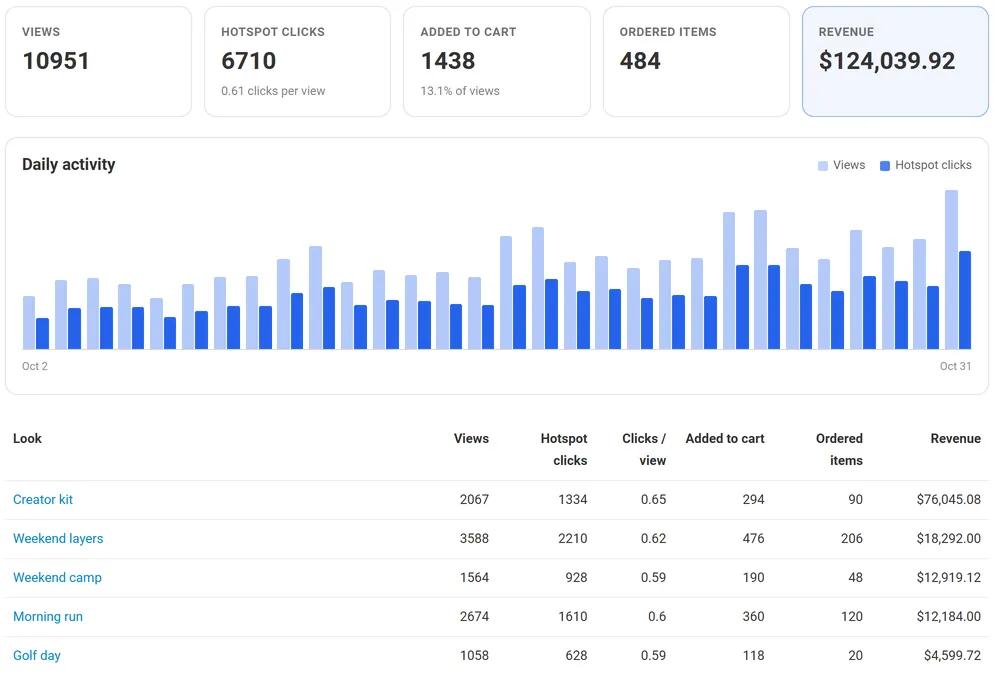Click the Hotspot clicks bar for Oct 31
This screenshot has height=680, width=995.
pos(965,300)
